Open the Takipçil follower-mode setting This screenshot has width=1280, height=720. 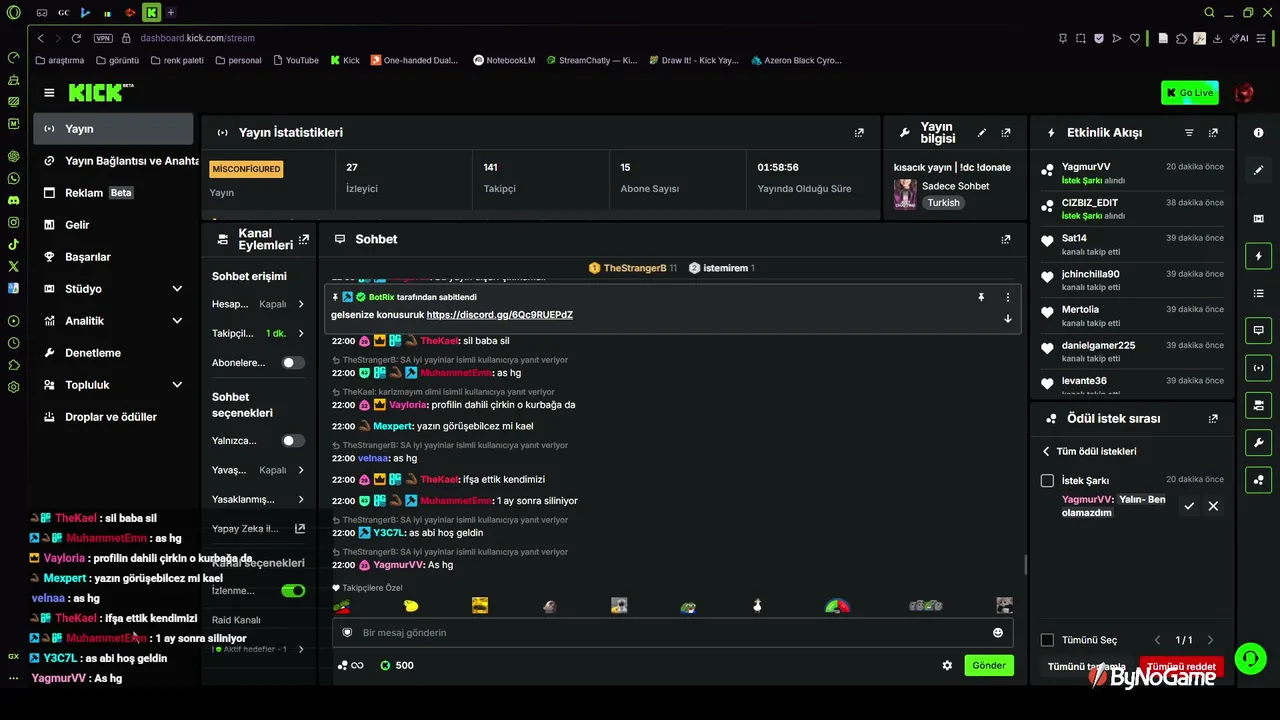(x=258, y=333)
